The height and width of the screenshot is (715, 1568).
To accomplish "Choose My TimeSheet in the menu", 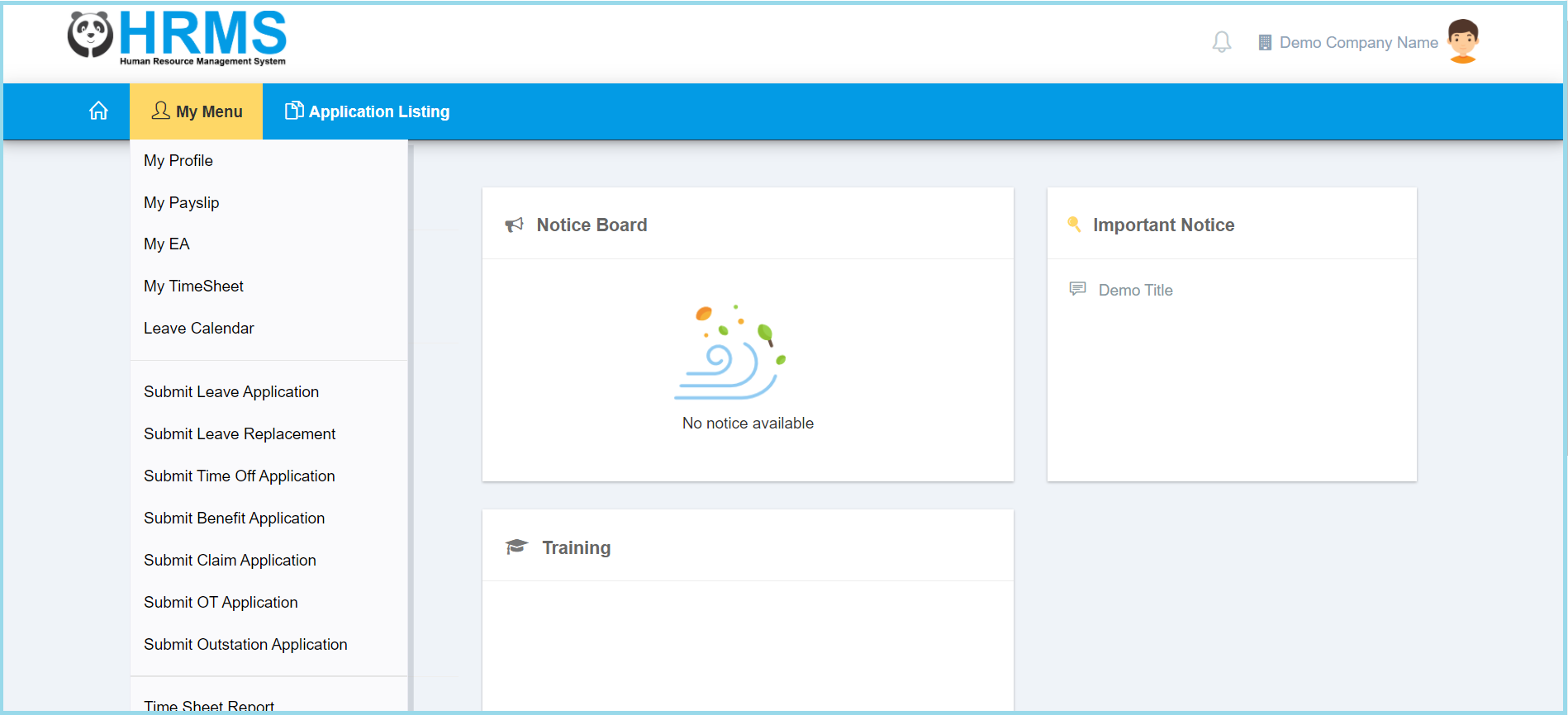I will click(x=193, y=286).
